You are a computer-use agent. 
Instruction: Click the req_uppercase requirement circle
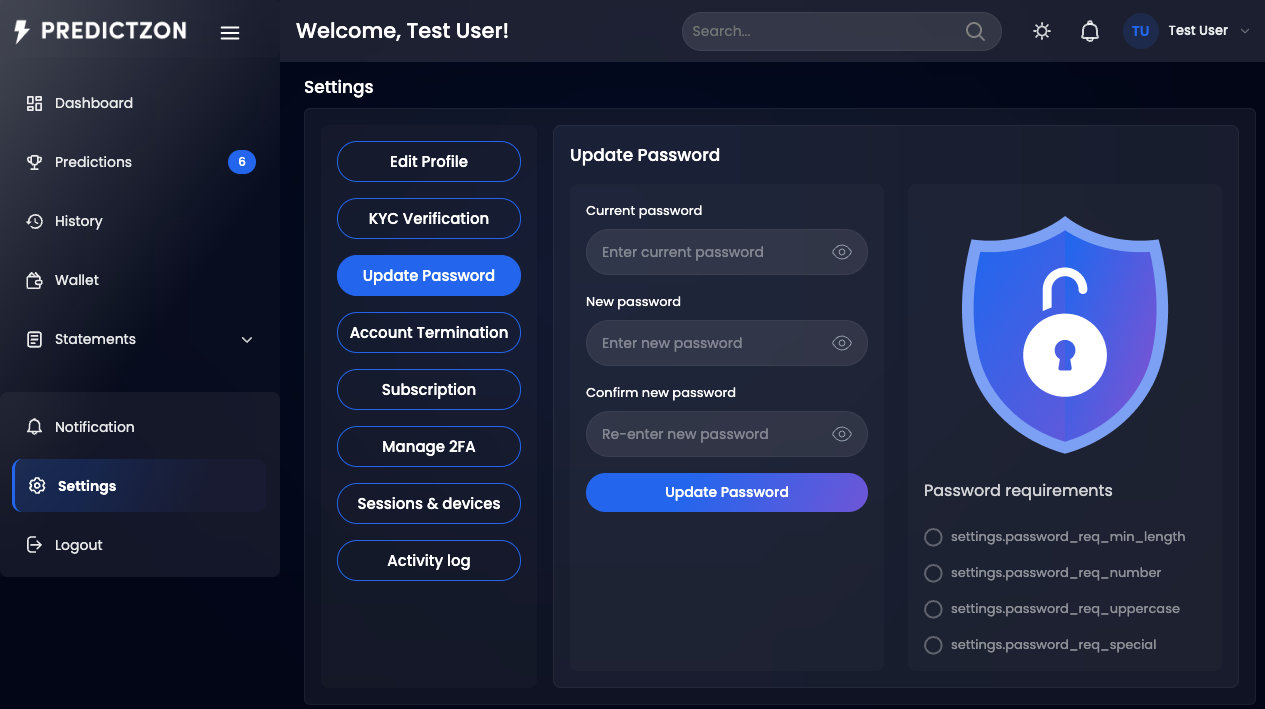click(933, 609)
